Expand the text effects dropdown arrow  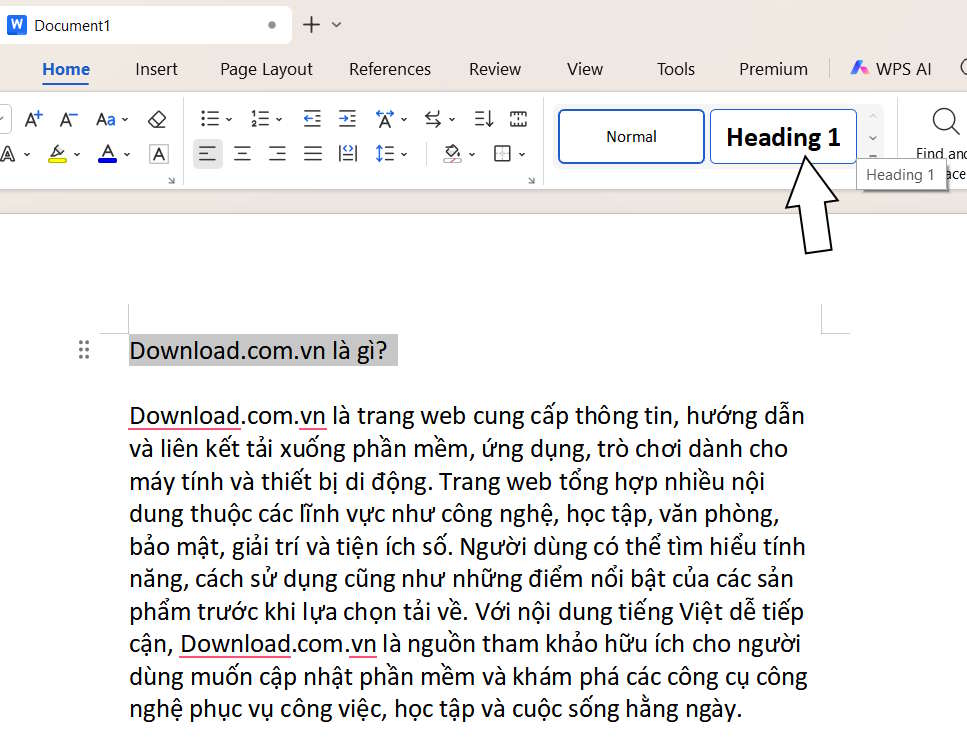(x=27, y=155)
